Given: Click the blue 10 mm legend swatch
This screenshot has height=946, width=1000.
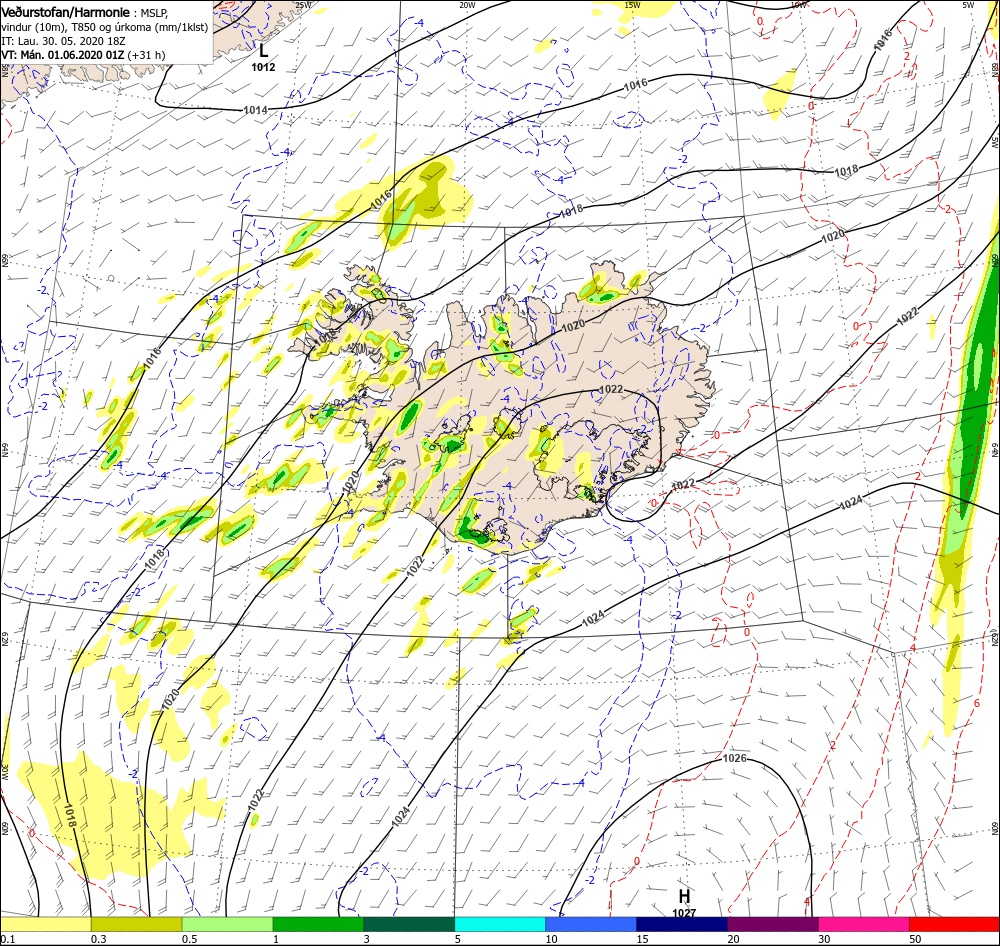Looking at the screenshot, I should click(x=591, y=924).
